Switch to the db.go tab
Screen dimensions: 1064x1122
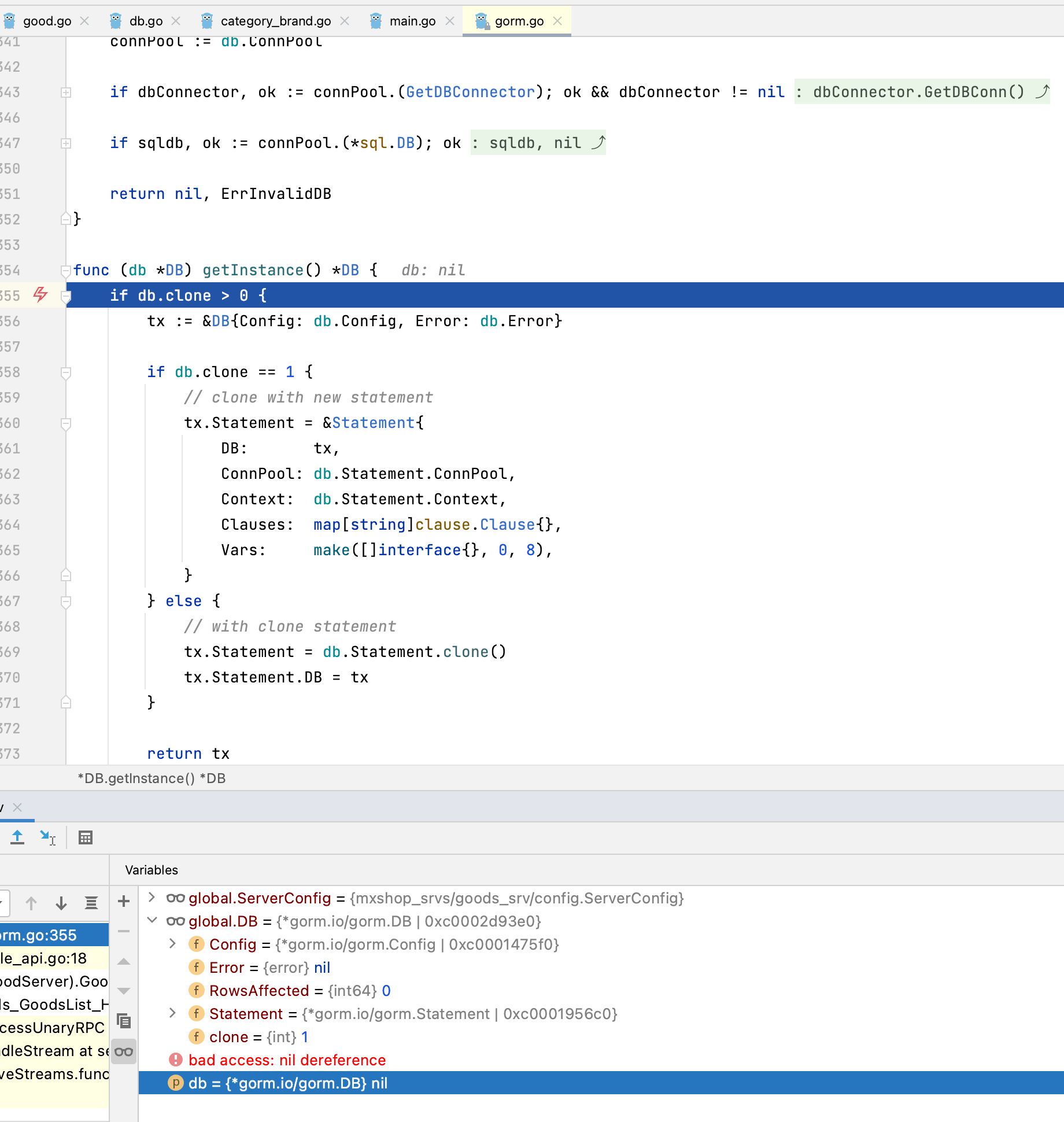(146, 21)
